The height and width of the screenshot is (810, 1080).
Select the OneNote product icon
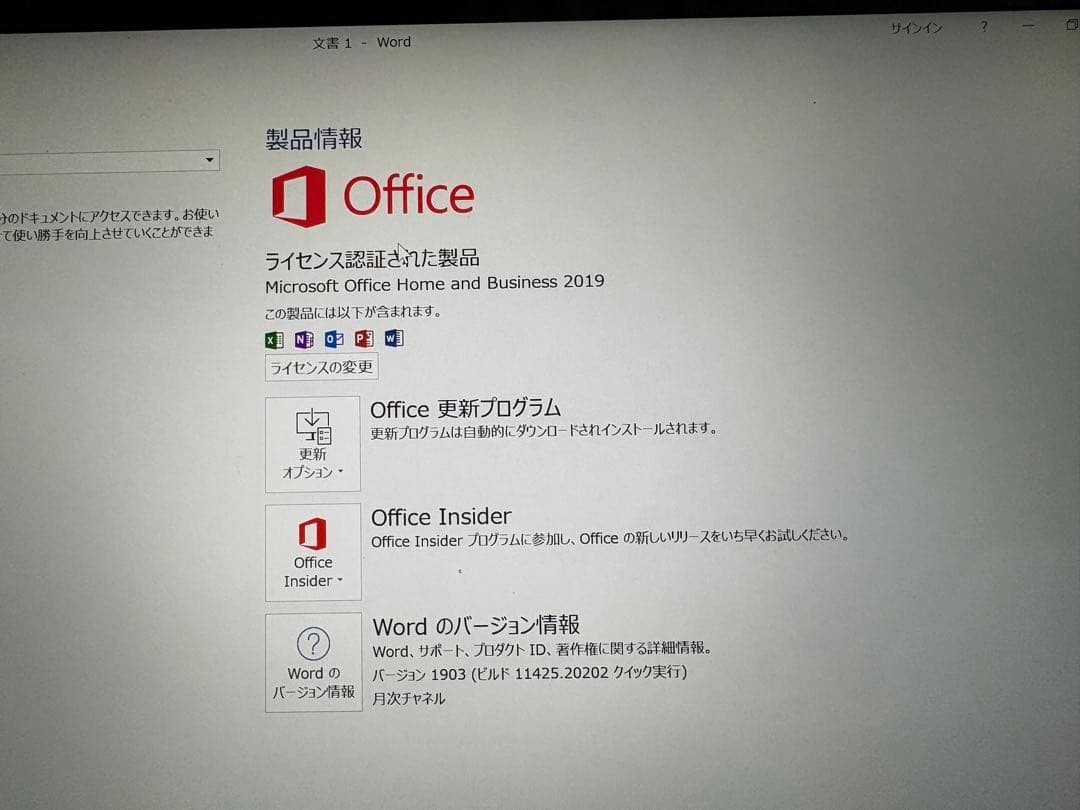pyautogui.click(x=303, y=339)
